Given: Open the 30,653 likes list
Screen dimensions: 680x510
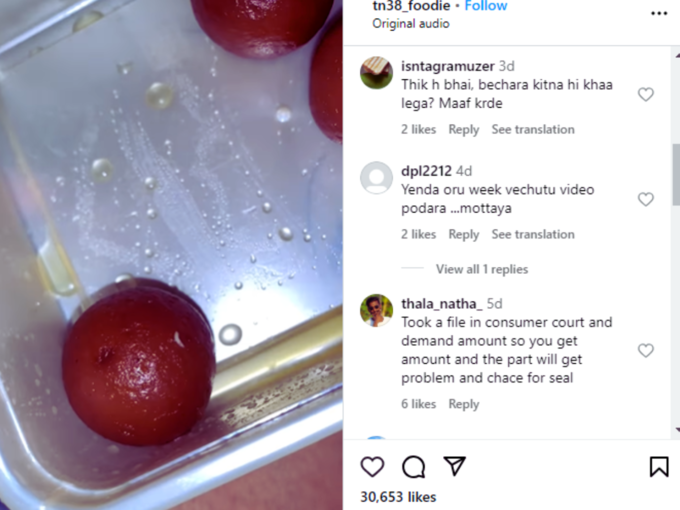Looking at the screenshot, I should tap(398, 497).
